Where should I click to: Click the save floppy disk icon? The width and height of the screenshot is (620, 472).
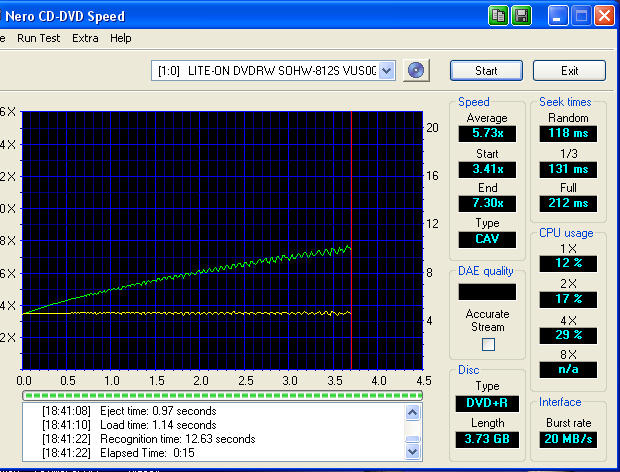point(521,16)
